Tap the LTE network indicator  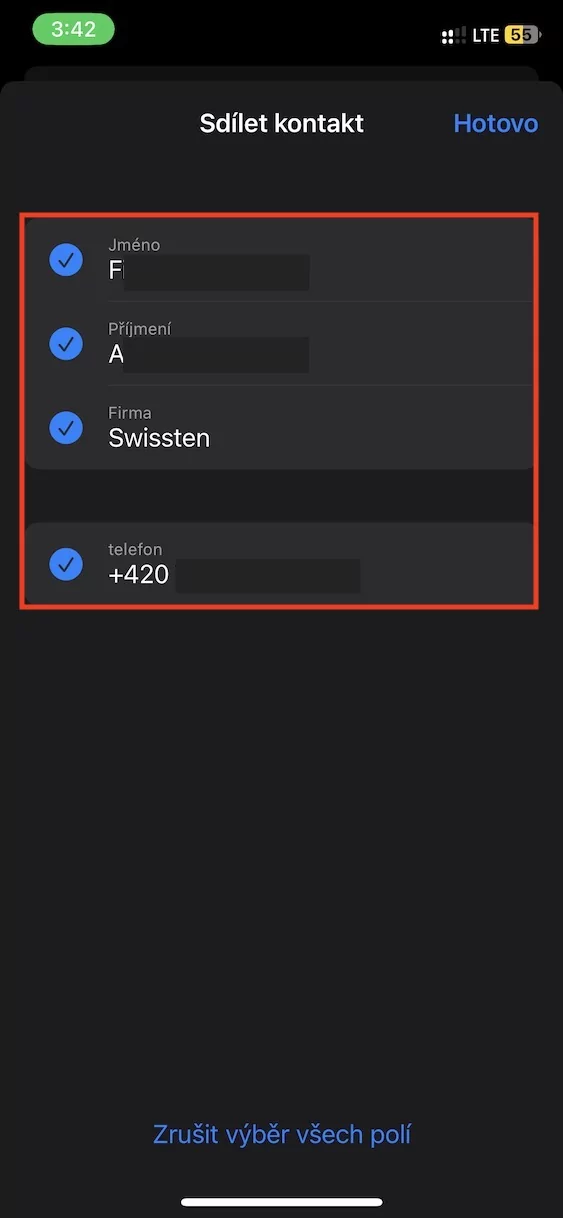(485, 36)
